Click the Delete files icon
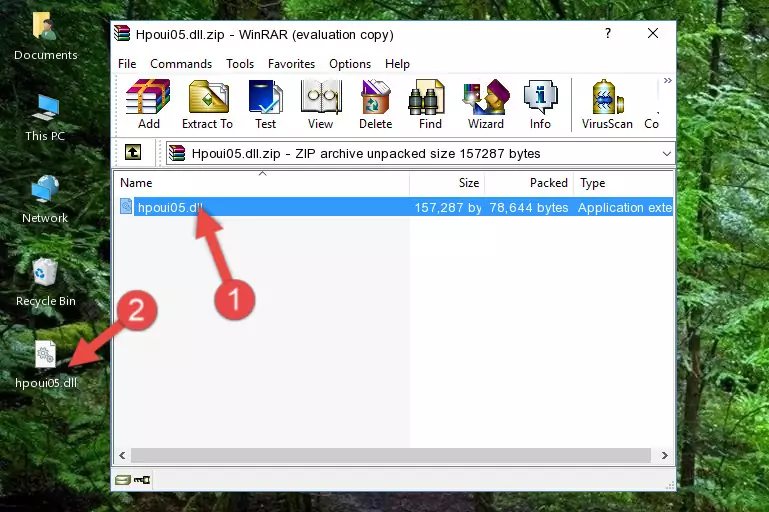Screen dimensions: 769x512 pyautogui.click(x=376, y=104)
